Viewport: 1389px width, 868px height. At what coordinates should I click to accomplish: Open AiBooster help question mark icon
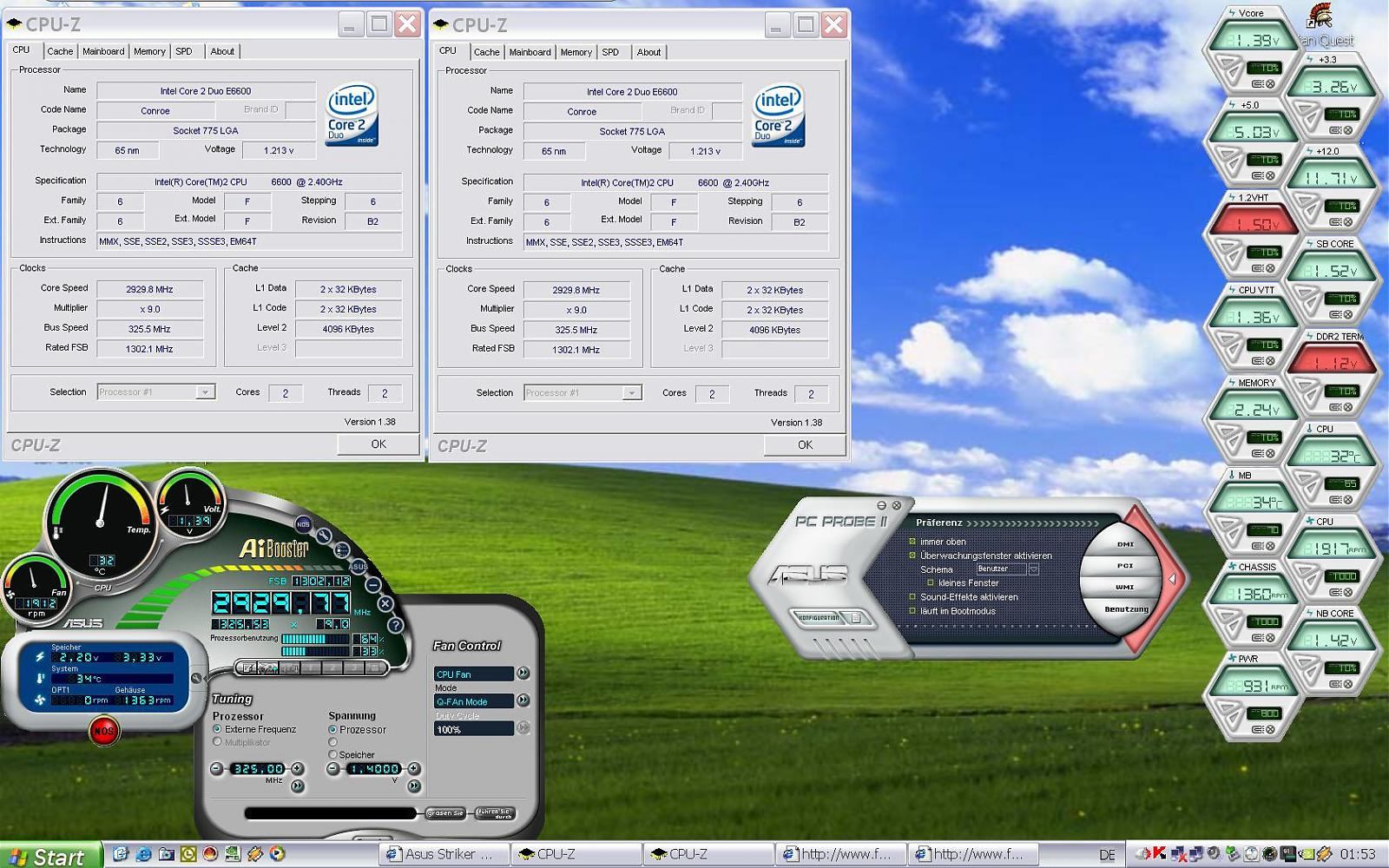coord(395,625)
